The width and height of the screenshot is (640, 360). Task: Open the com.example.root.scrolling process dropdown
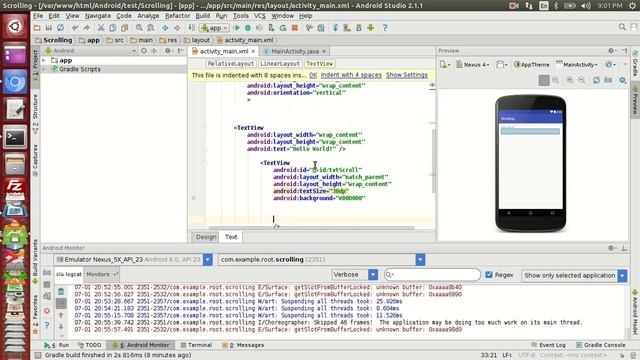click(x=420, y=259)
